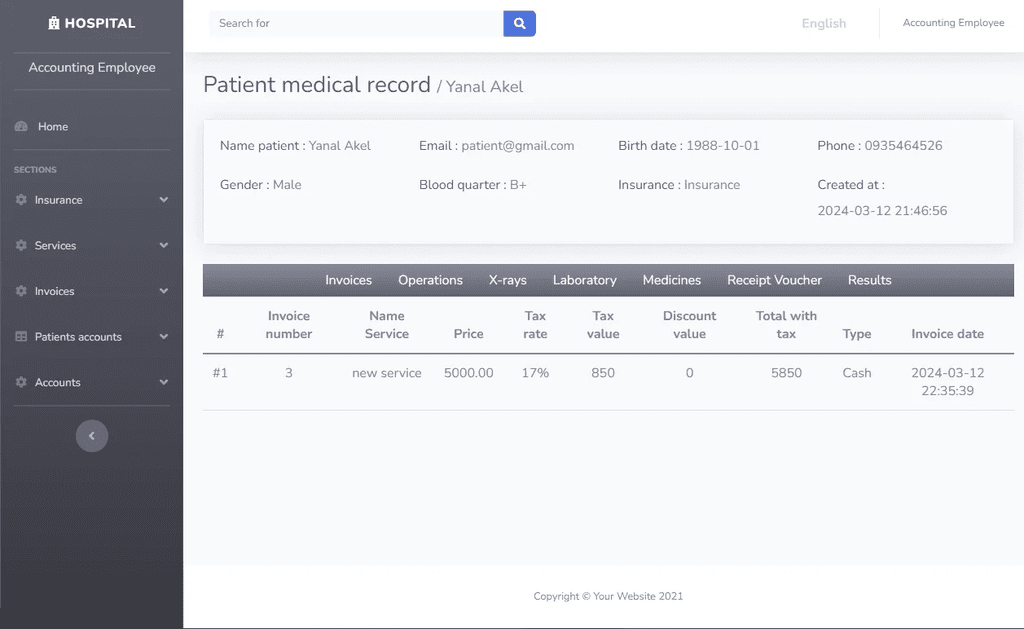Switch to the Operations tab
The width and height of the screenshot is (1024, 629).
(x=430, y=280)
